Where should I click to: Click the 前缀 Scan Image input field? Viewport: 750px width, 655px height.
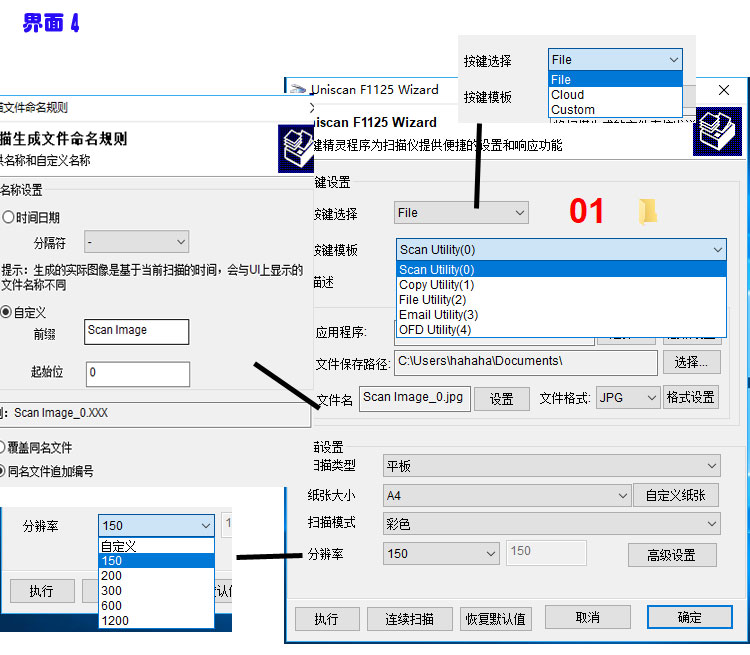click(x=136, y=332)
